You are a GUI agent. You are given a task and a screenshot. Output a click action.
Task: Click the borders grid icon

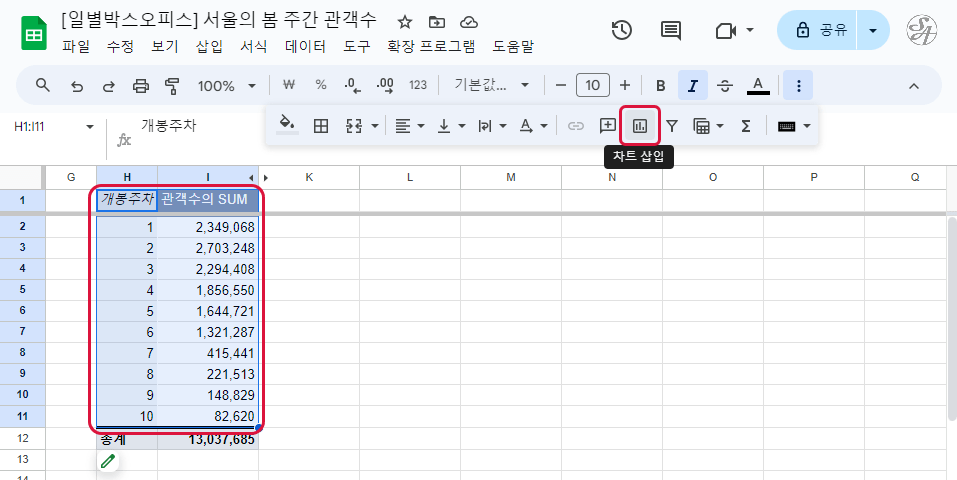pos(321,126)
